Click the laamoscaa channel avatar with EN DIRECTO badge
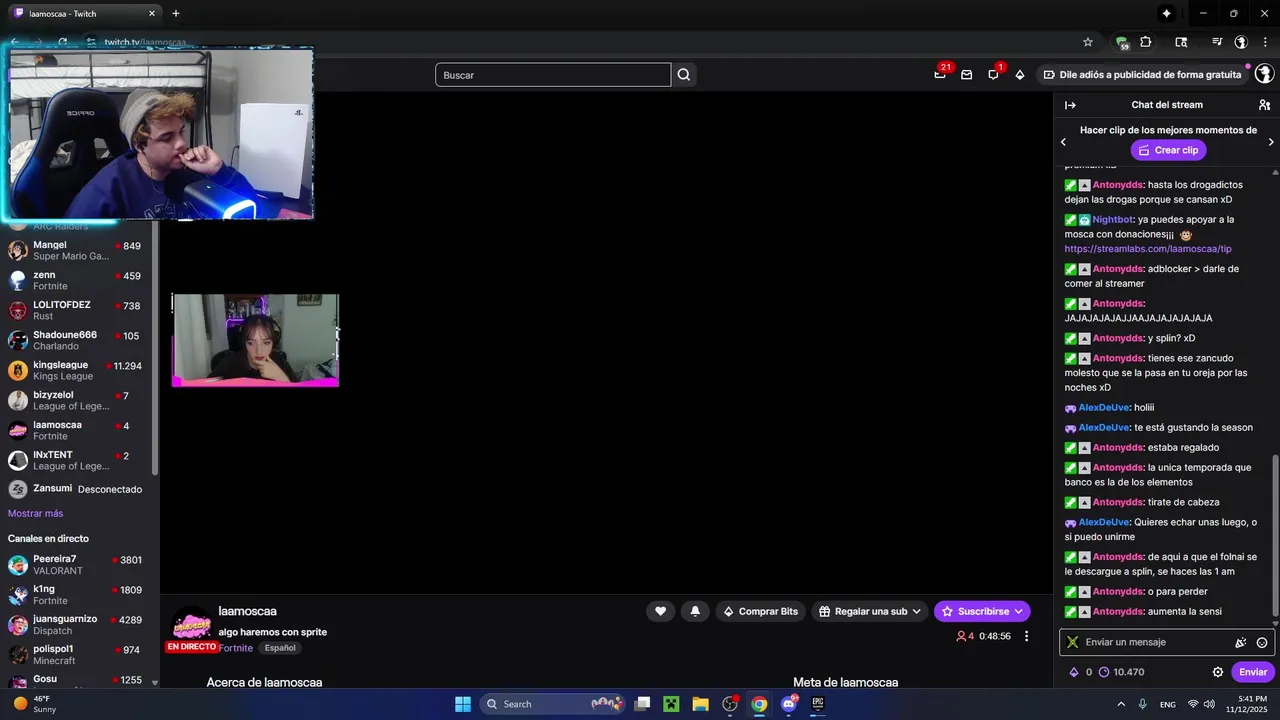Screen dimensions: 1280x720 [x=191, y=628]
